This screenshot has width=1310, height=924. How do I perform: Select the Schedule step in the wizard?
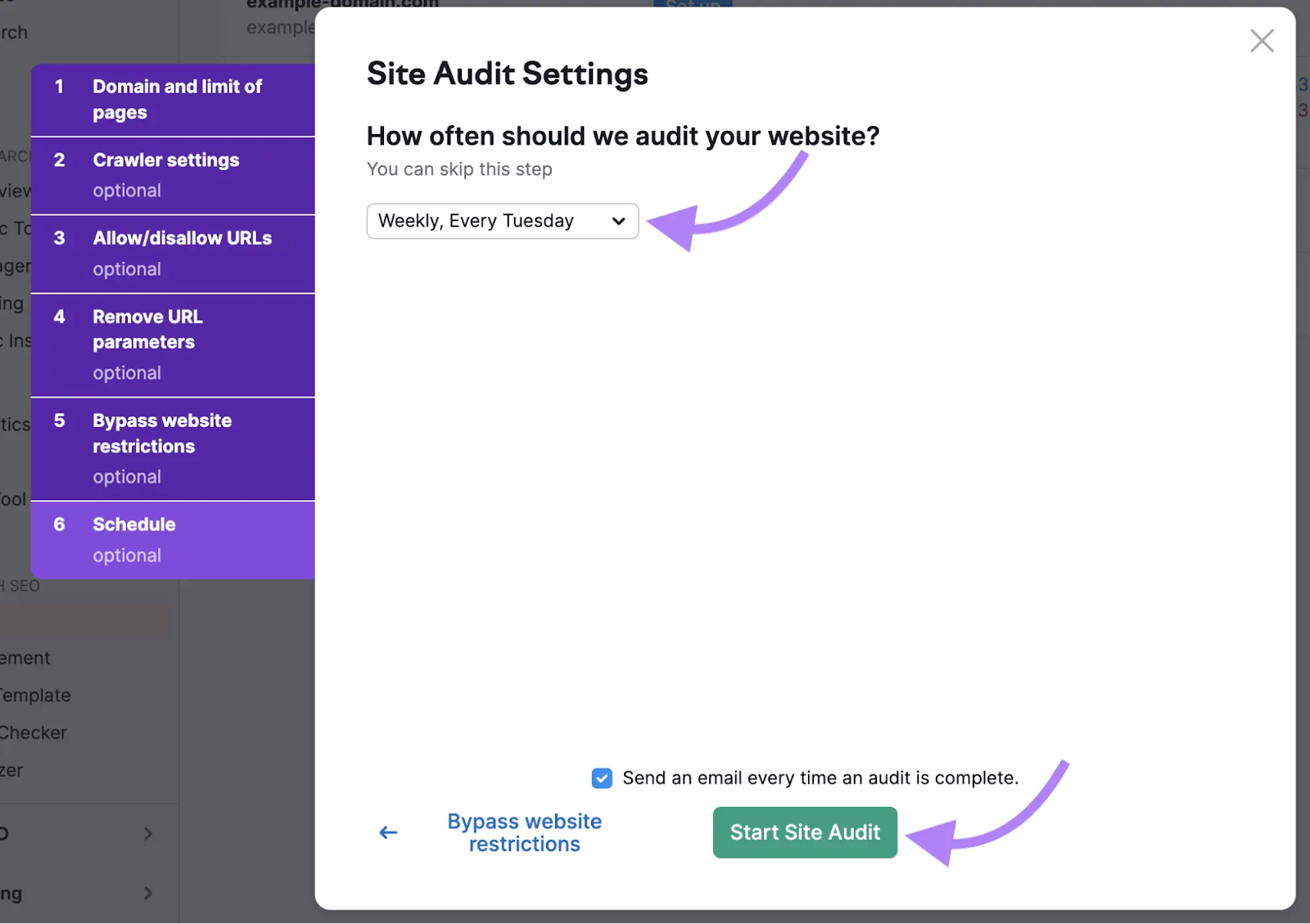(174, 539)
